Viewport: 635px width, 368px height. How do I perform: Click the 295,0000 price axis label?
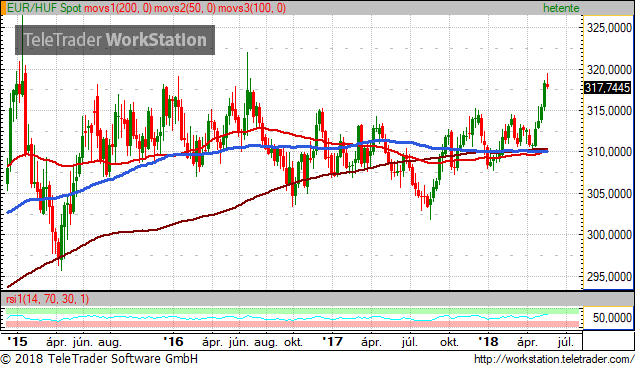coord(609,277)
